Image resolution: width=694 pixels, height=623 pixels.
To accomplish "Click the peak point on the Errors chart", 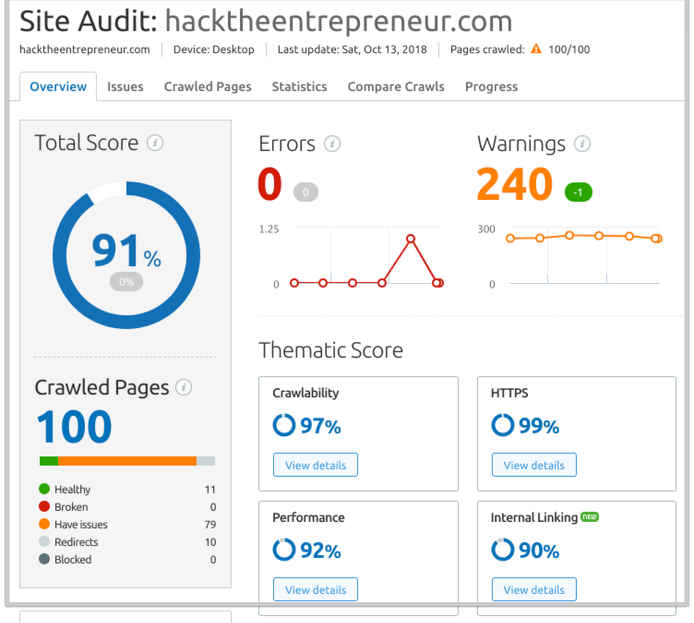I will pyautogui.click(x=411, y=239).
